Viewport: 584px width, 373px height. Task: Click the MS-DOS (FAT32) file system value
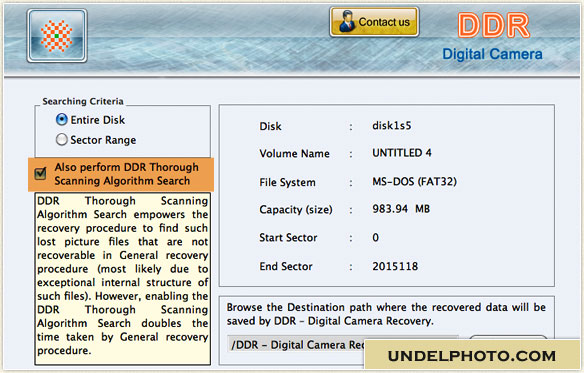414,182
